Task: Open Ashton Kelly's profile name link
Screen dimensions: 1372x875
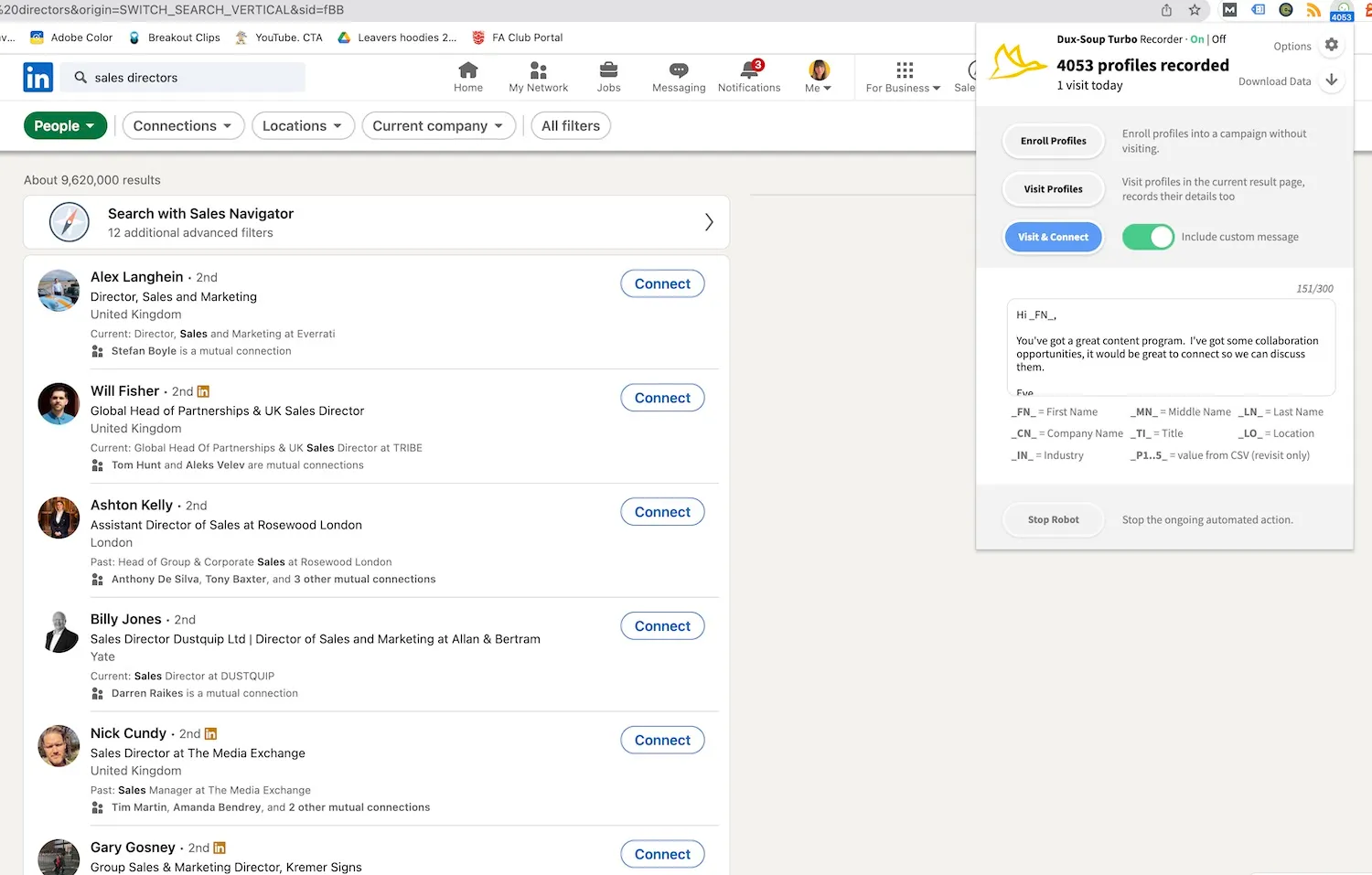Action: coord(132,505)
